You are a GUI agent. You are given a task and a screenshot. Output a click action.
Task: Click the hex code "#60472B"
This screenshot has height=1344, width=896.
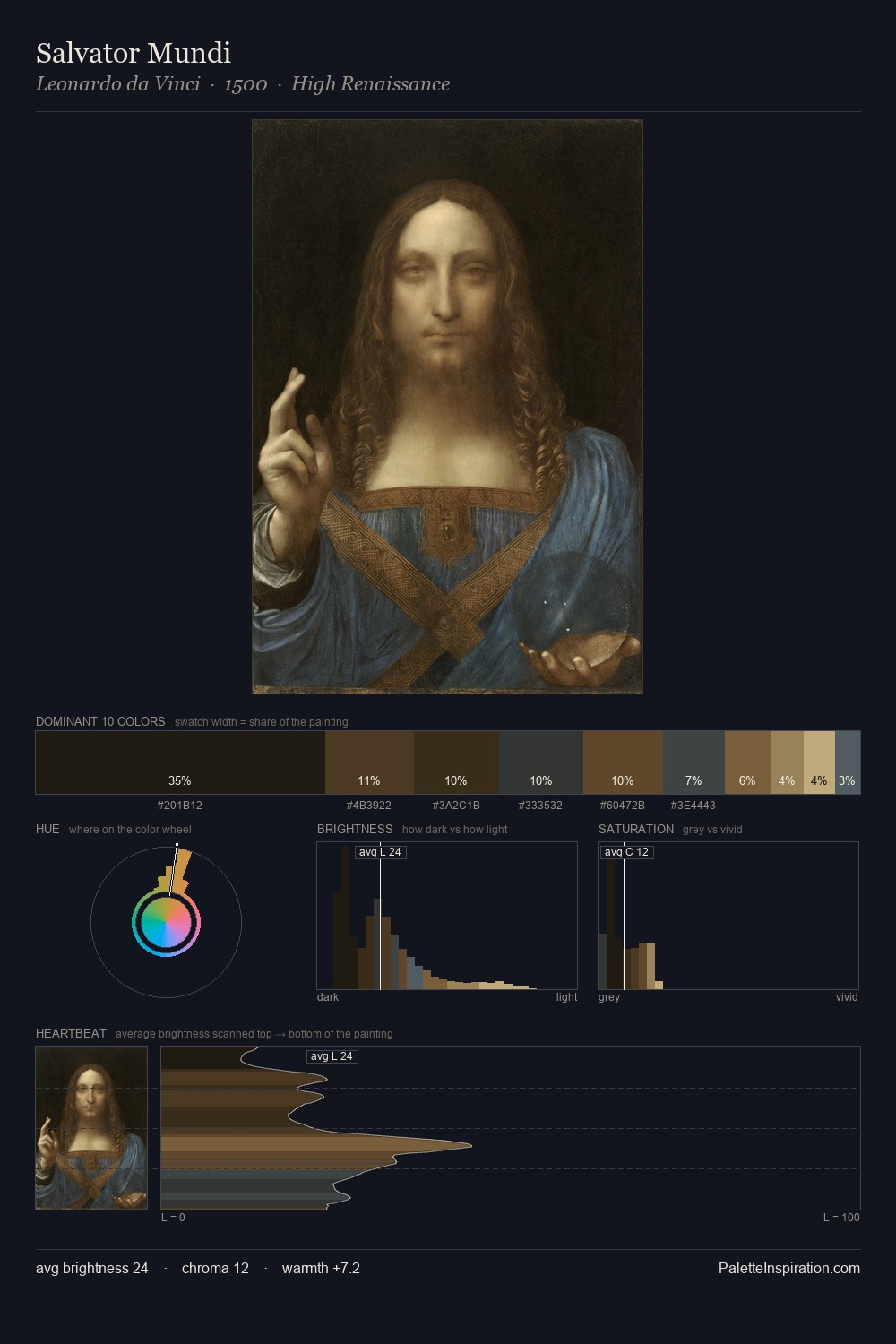point(623,806)
